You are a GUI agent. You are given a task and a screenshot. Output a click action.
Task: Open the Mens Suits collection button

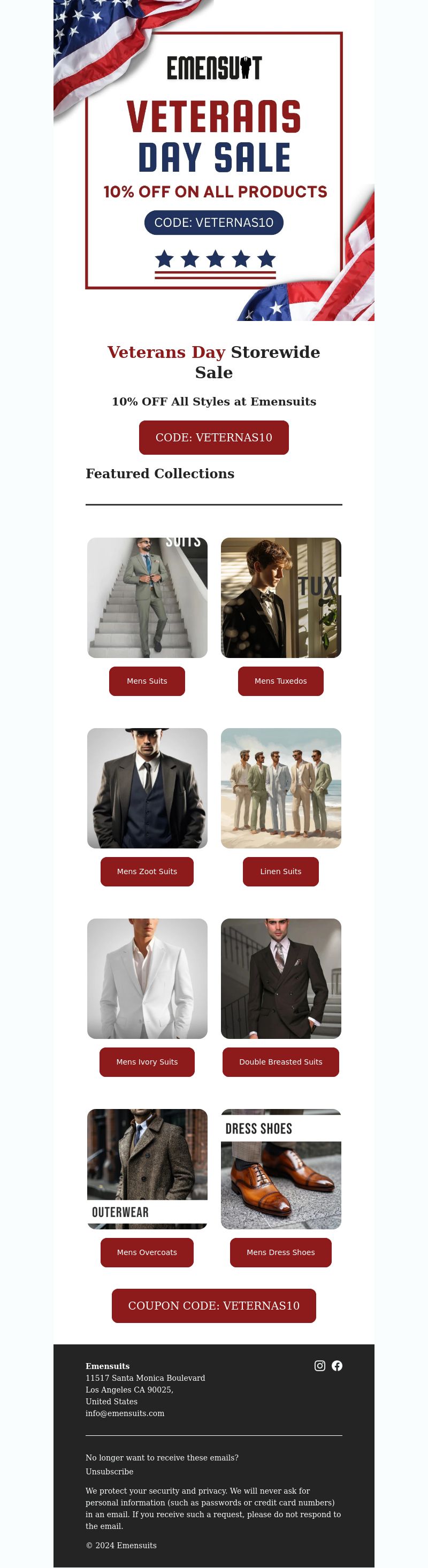pos(147,681)
